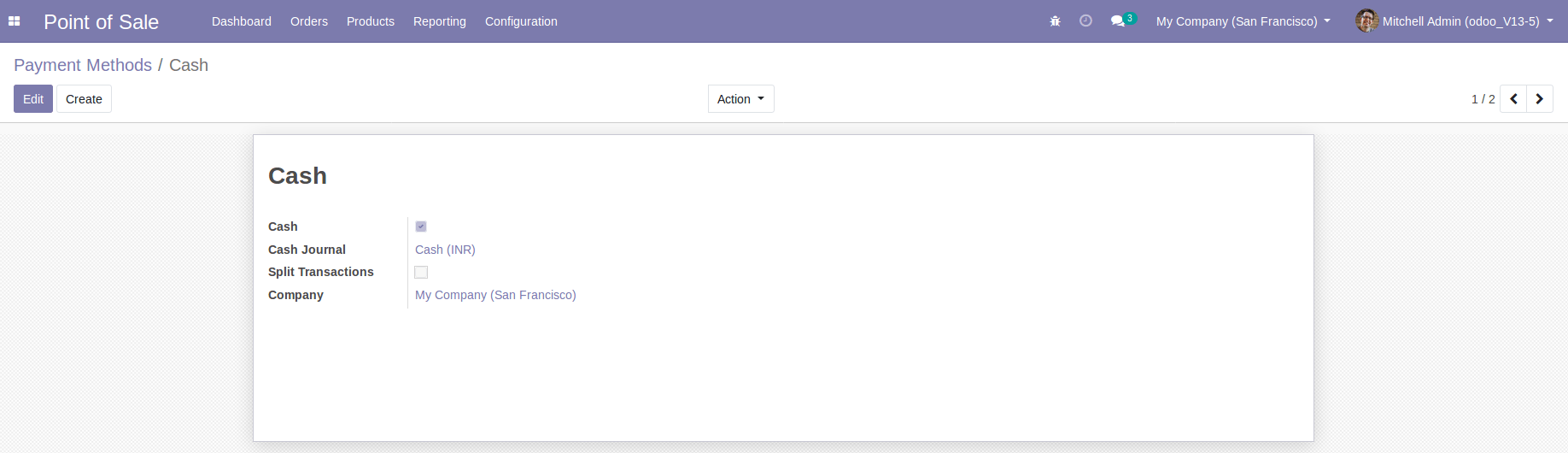Open the Cash (INR) journal link

[x=445, y=250]
